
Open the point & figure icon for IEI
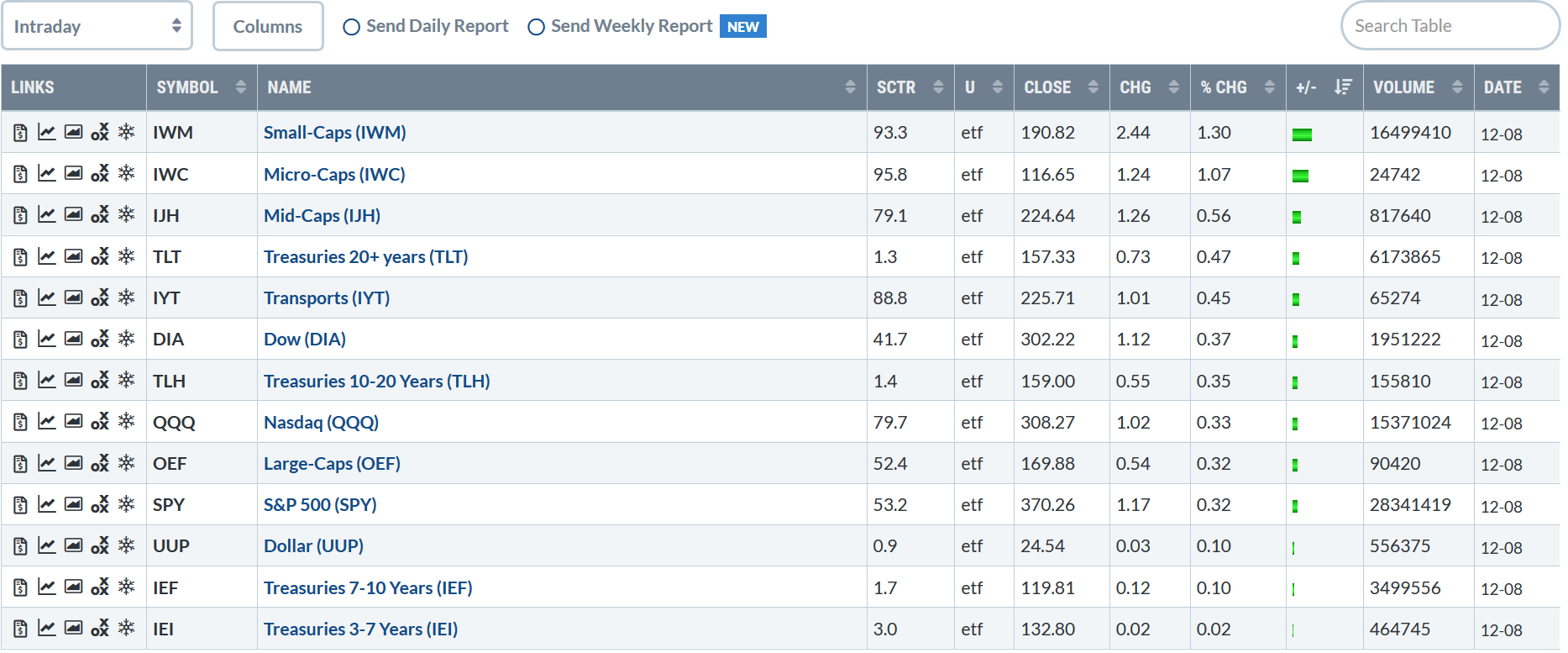(100, 629)
